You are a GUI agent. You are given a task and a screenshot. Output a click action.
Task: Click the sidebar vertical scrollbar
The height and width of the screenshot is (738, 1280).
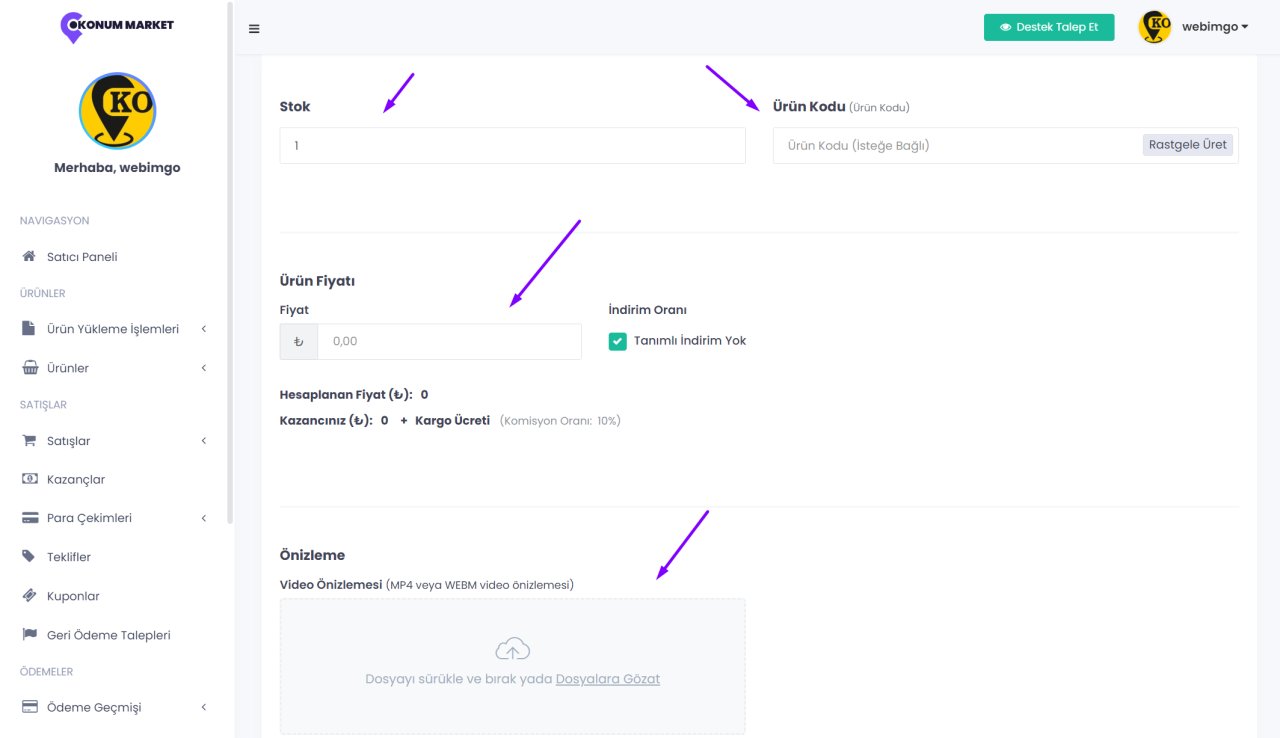click(x=231, y=263)
